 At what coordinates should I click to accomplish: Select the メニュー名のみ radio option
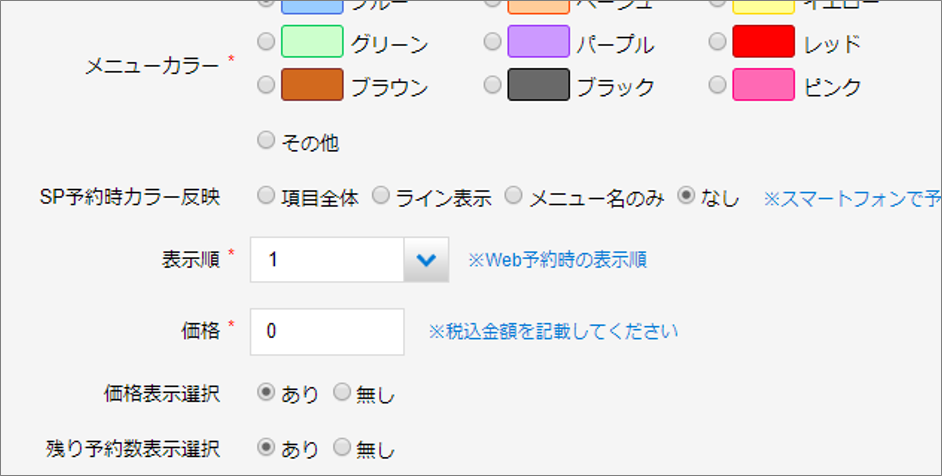(512, 196)
